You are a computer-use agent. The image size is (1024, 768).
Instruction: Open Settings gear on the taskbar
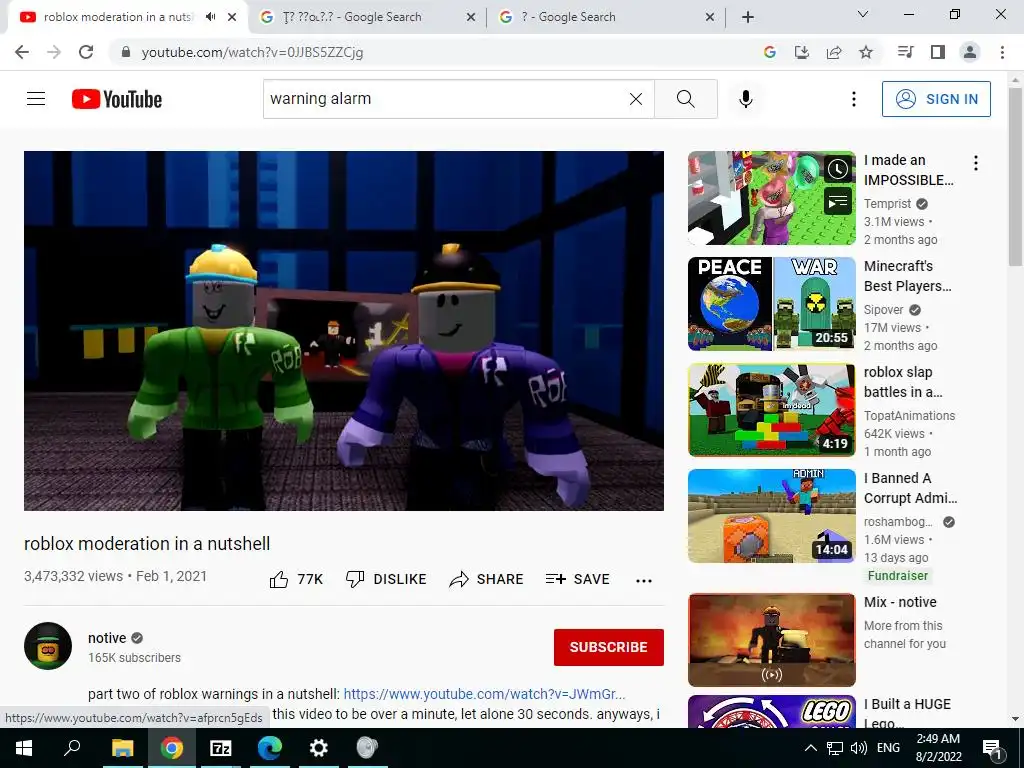(x=319, y=748)
